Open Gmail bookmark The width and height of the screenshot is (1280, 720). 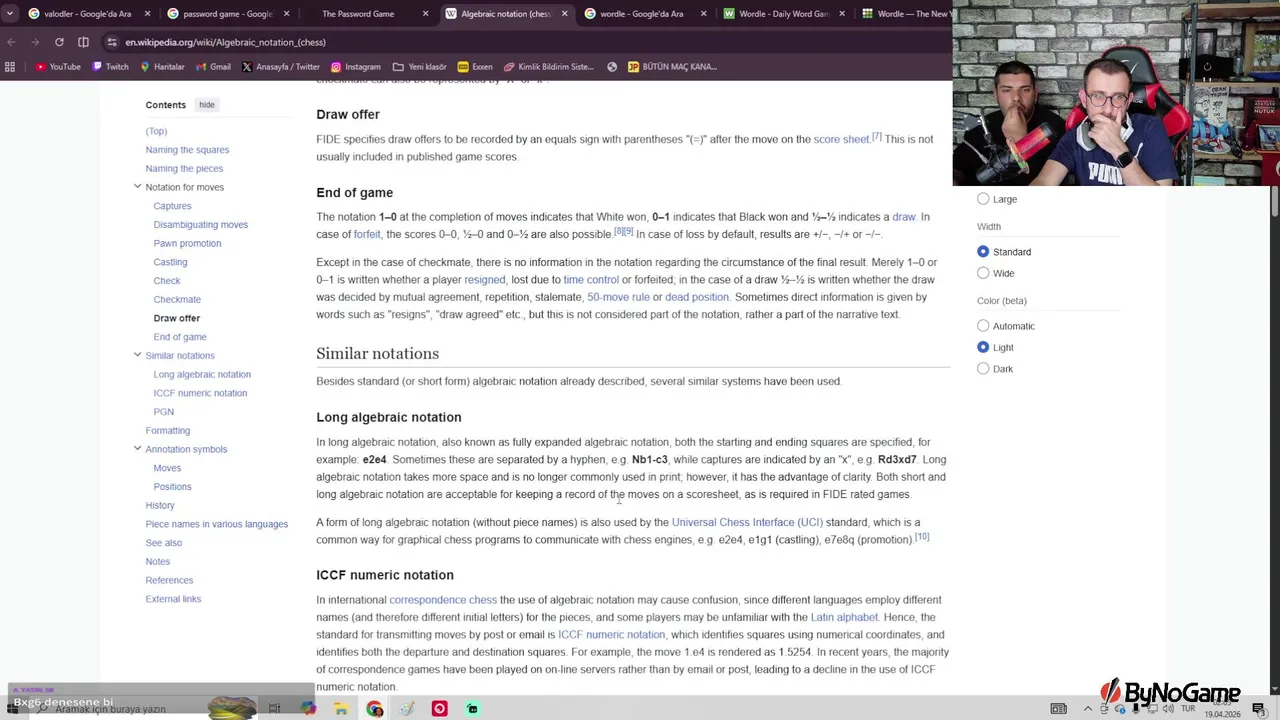(213, 67)
